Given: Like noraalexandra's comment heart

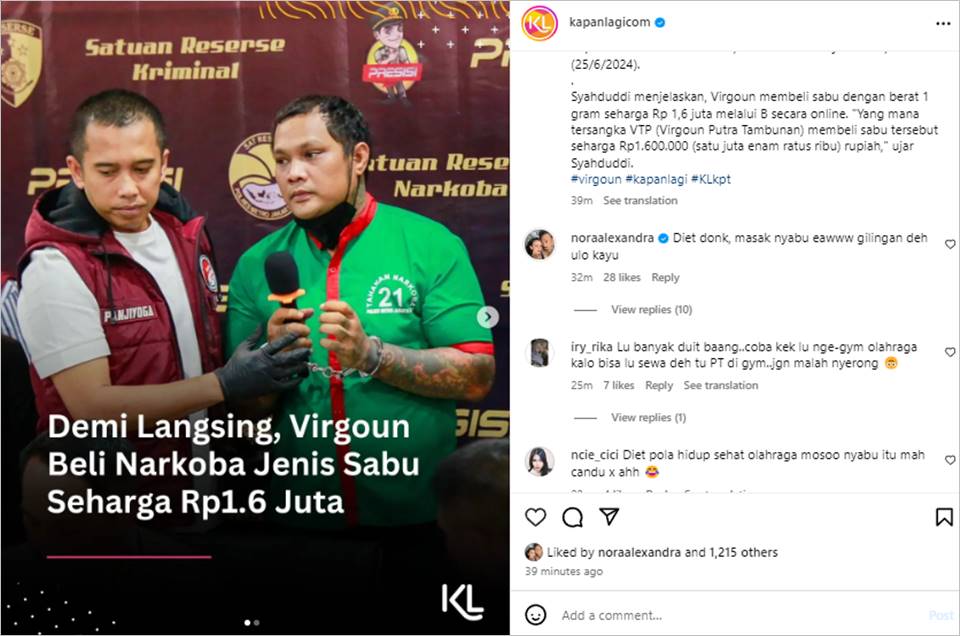Looking at the screenshot, I should click(950, 244).
